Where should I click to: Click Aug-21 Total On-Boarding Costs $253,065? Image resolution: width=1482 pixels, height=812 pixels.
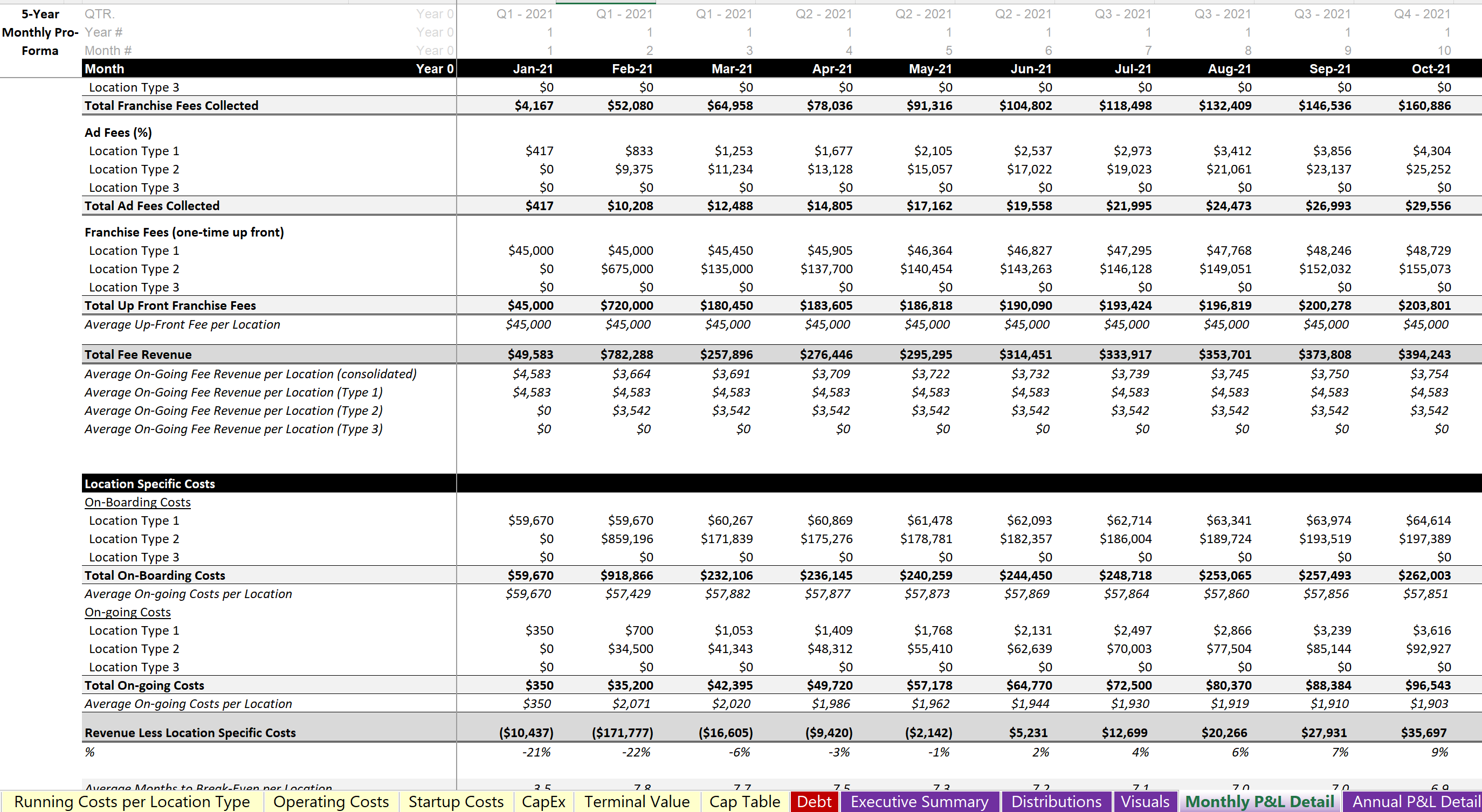point(1225,575)
